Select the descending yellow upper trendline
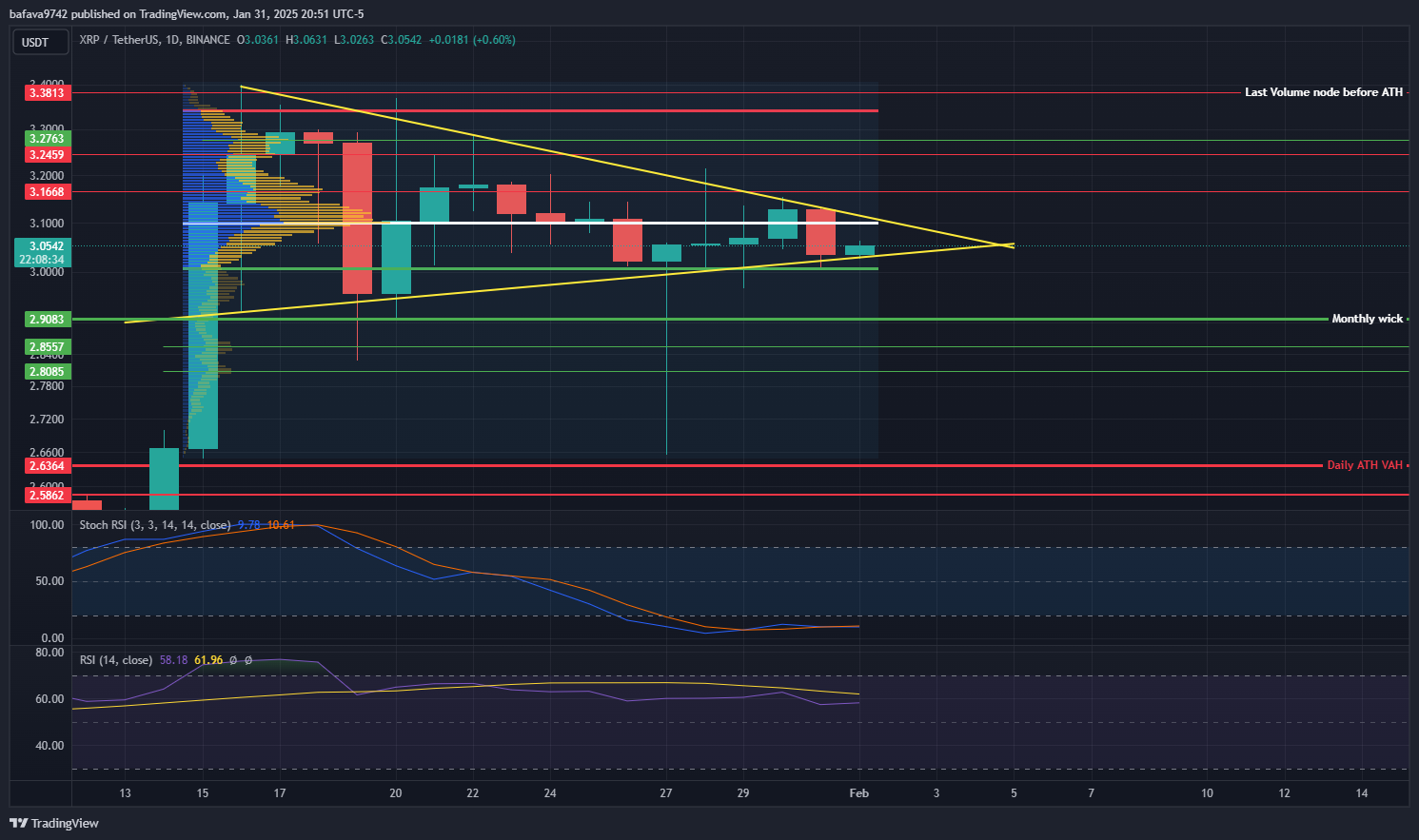Image resolution: width=1419 pixels, height=840 pixels. coord(627,166)
